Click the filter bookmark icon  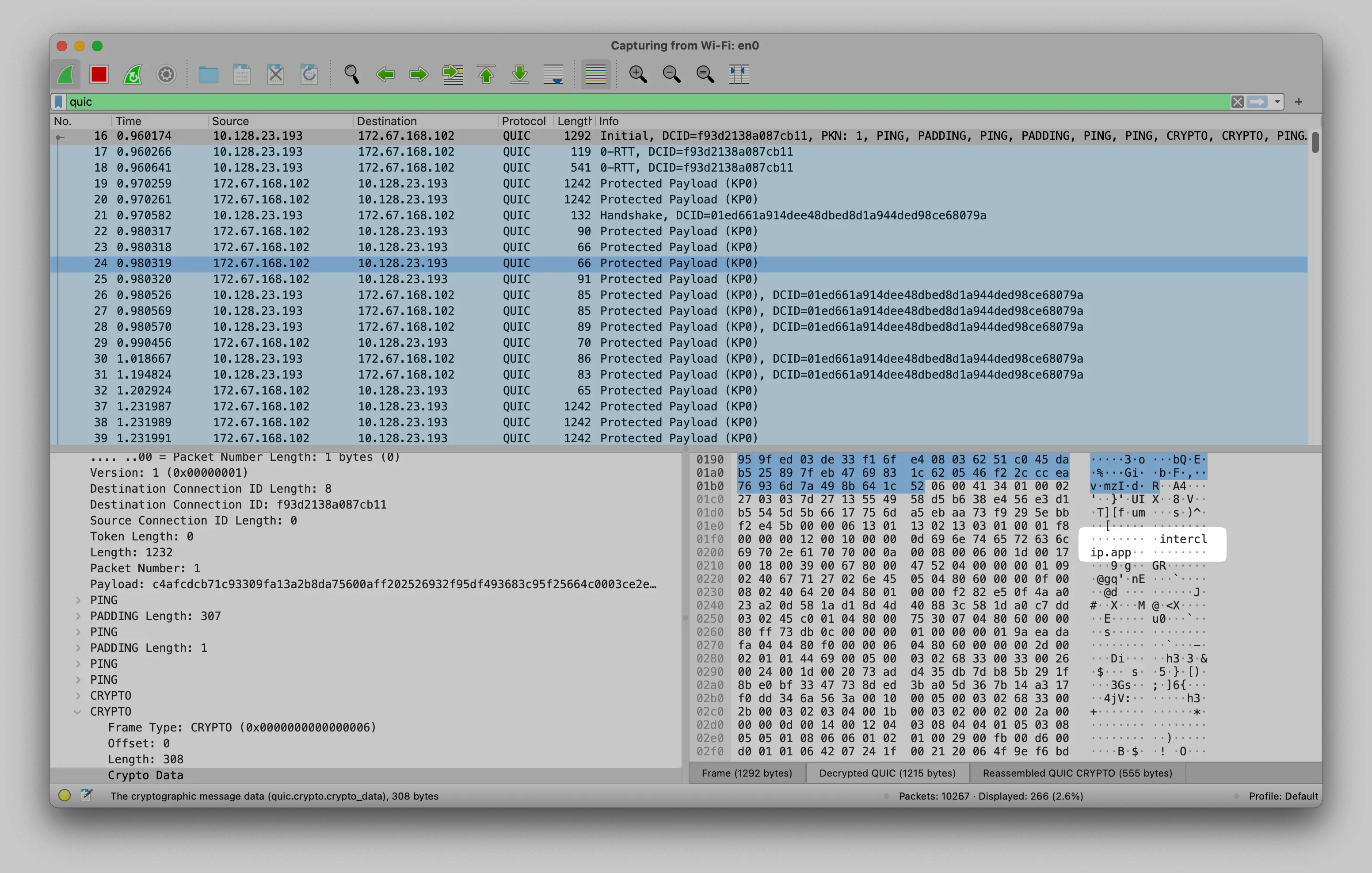tap(59, 102)
